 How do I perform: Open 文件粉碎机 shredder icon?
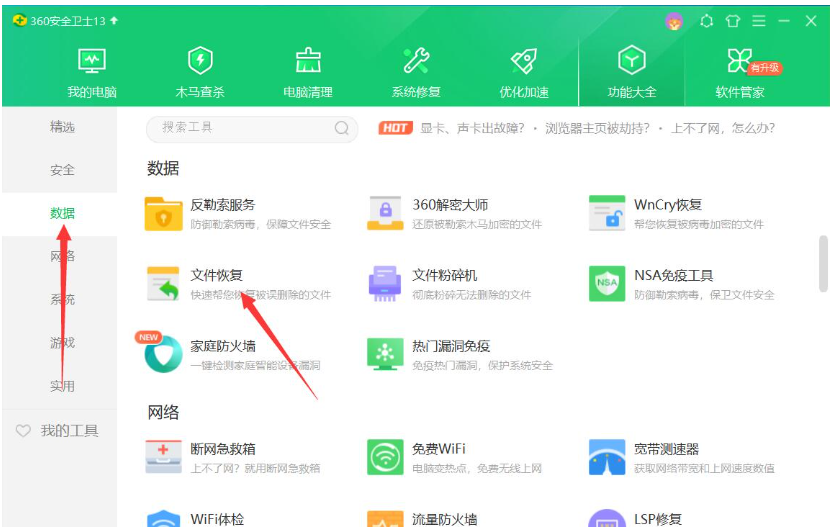[x=385, y=284]
